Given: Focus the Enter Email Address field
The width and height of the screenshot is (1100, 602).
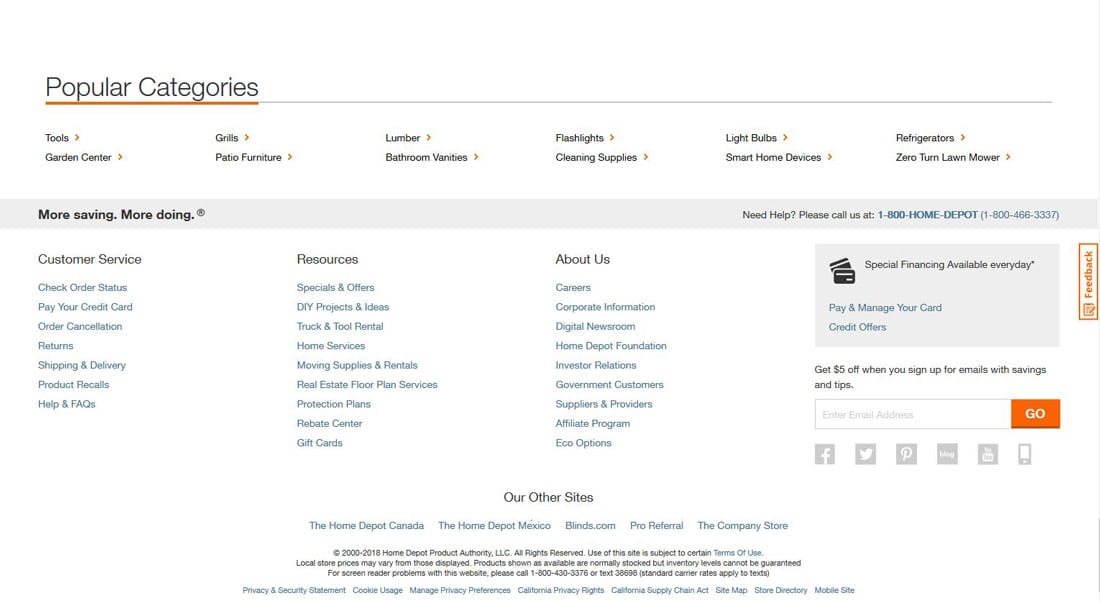Looking at the screenshot, I should click(913, 414).
